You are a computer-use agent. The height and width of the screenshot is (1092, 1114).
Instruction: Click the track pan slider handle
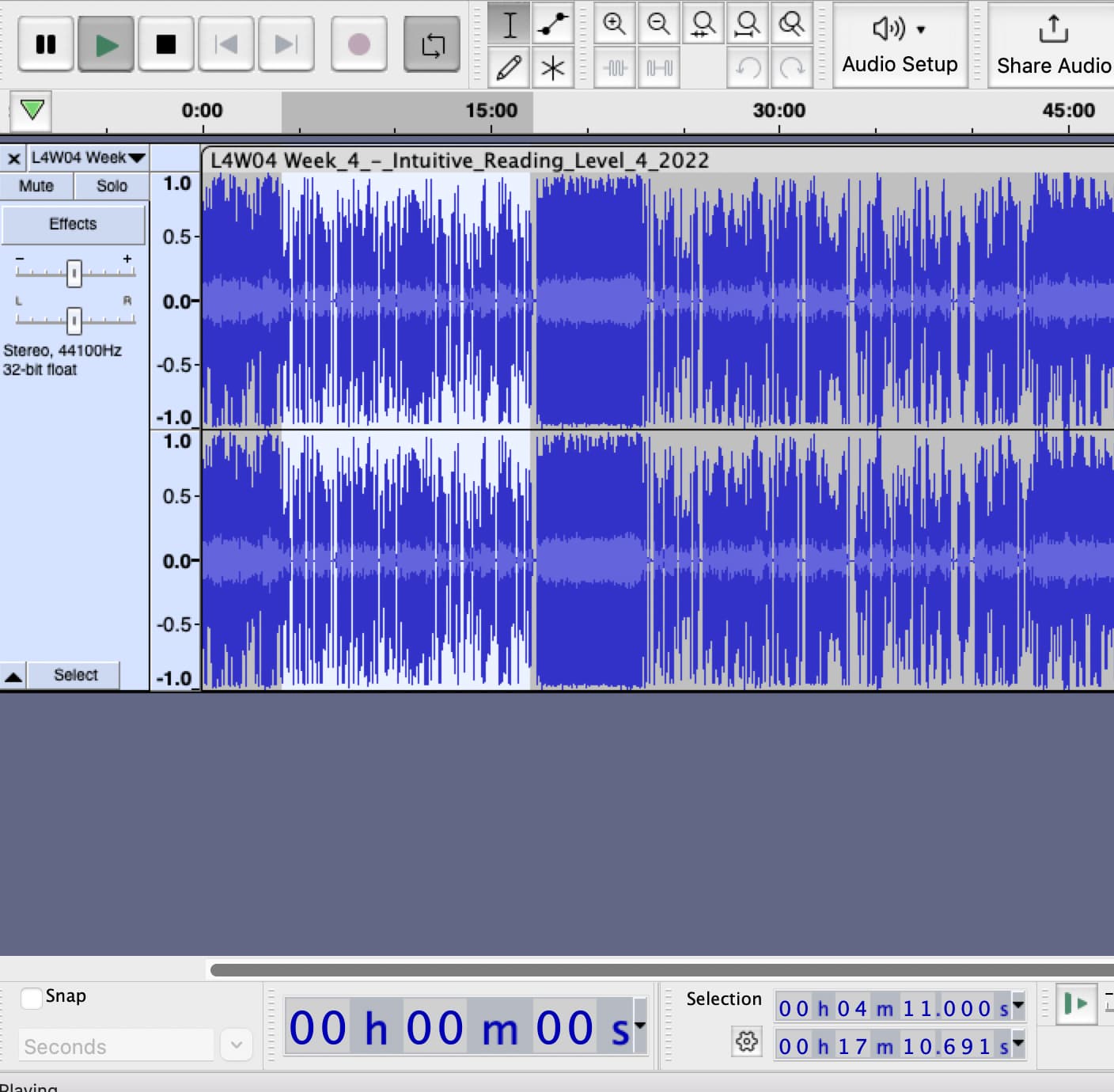click(x=74, y=320)
